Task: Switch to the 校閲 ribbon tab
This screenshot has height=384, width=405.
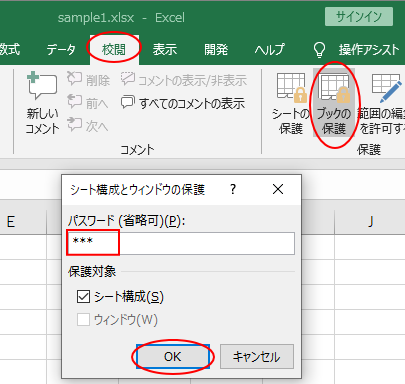Action: pyautogui.click(x=114, y=50)
